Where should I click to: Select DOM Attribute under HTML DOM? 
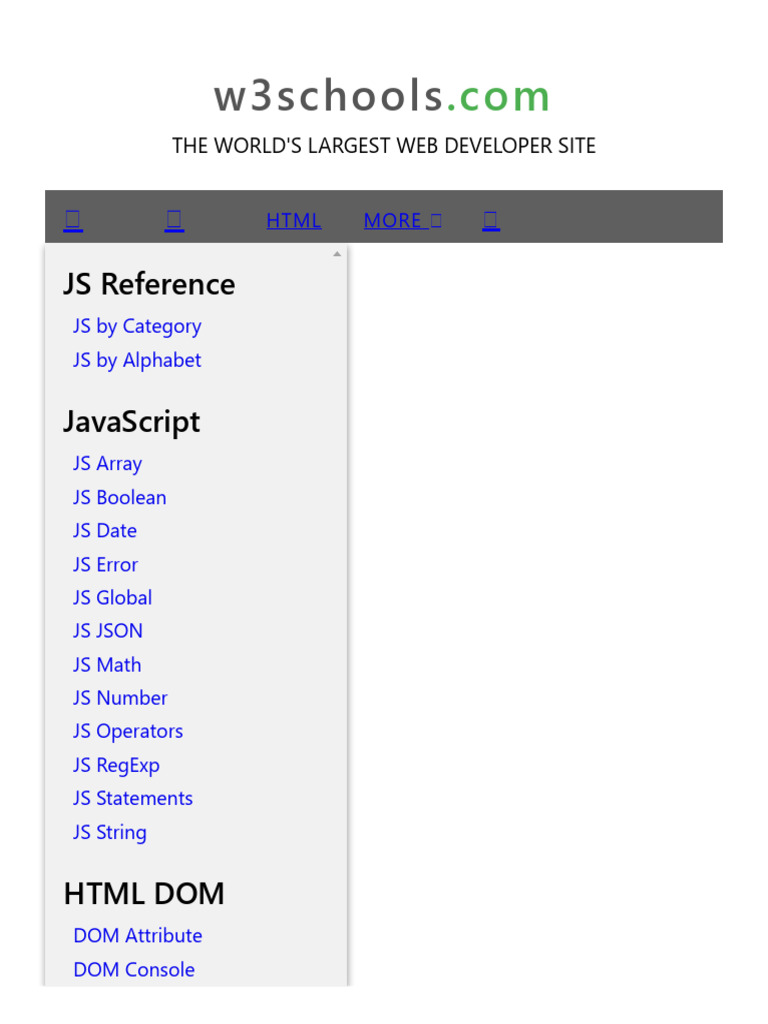click(137, 935)
